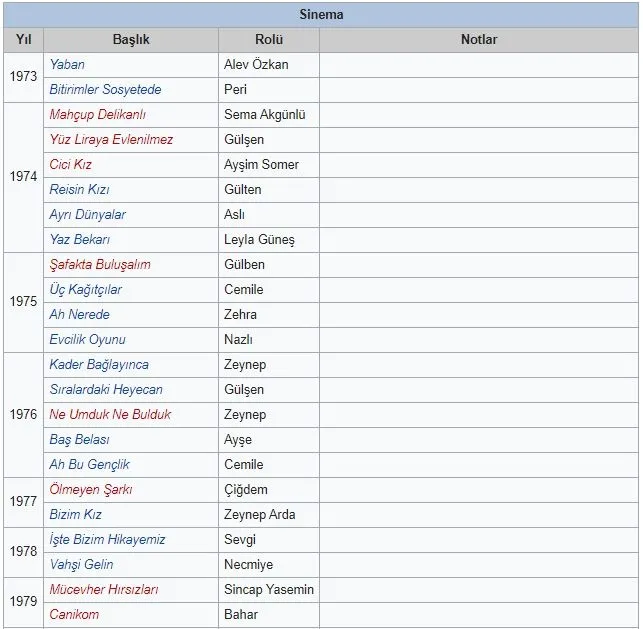Click the Kader Bağlayınca link
The width and height of the screenshot is (643, 629).
click(99, 365)
